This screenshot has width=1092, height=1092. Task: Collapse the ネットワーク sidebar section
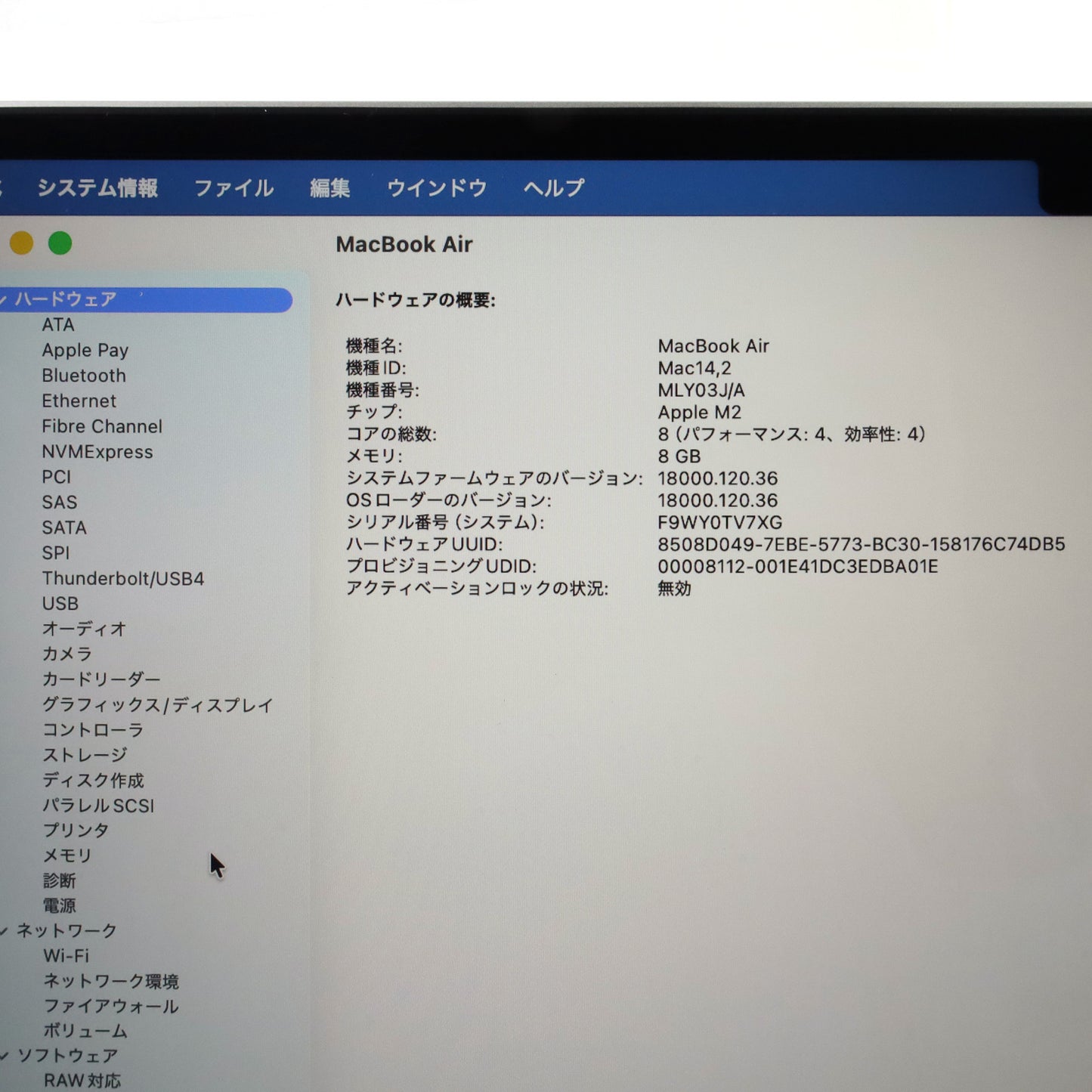4,931
